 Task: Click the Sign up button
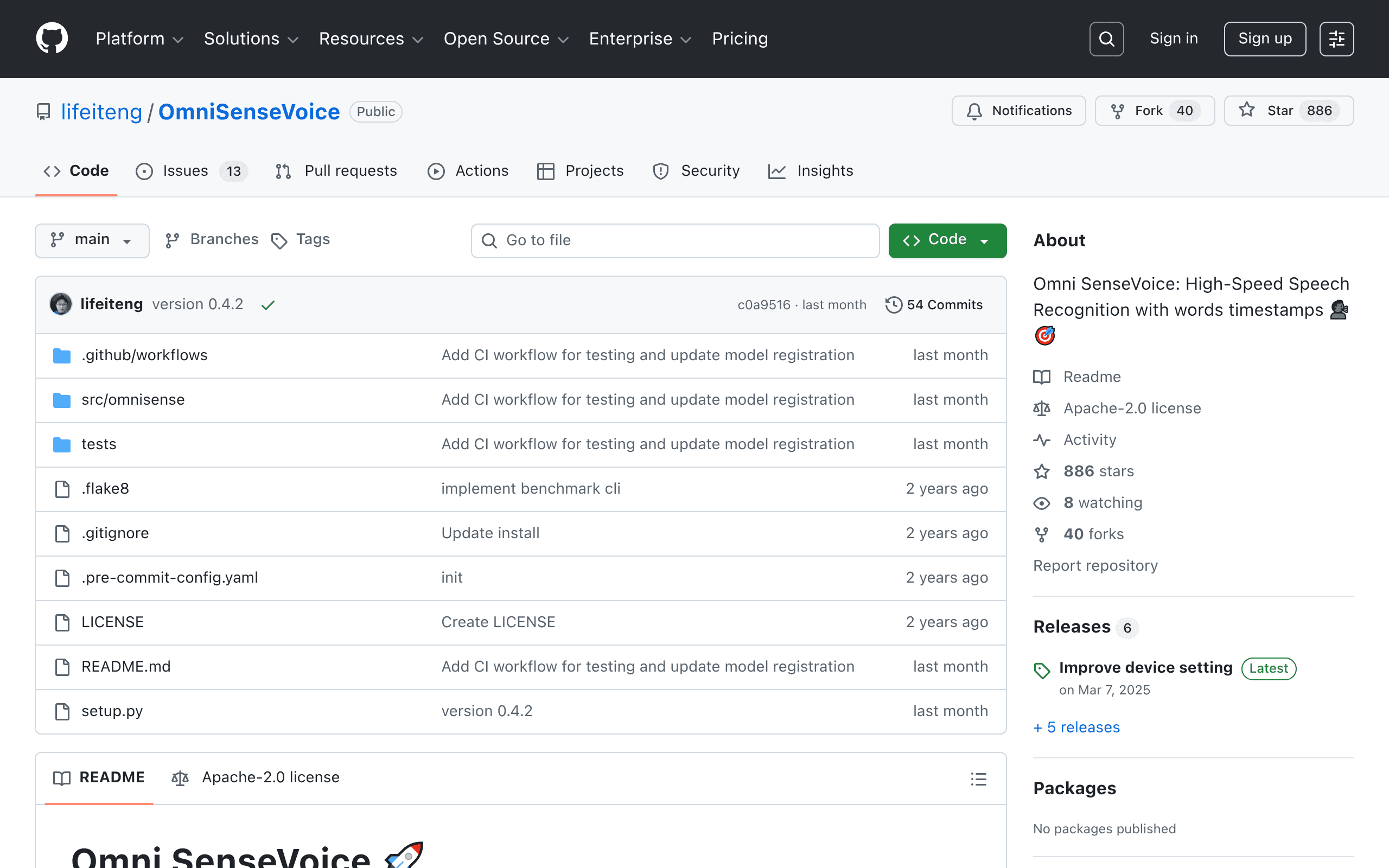(1264, 39)
